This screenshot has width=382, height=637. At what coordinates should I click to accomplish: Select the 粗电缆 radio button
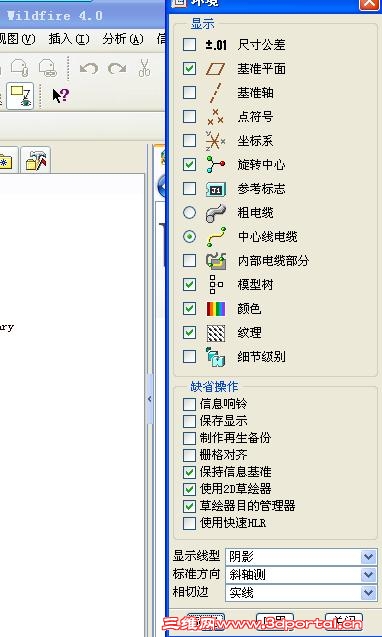click(x=189, y=212)
